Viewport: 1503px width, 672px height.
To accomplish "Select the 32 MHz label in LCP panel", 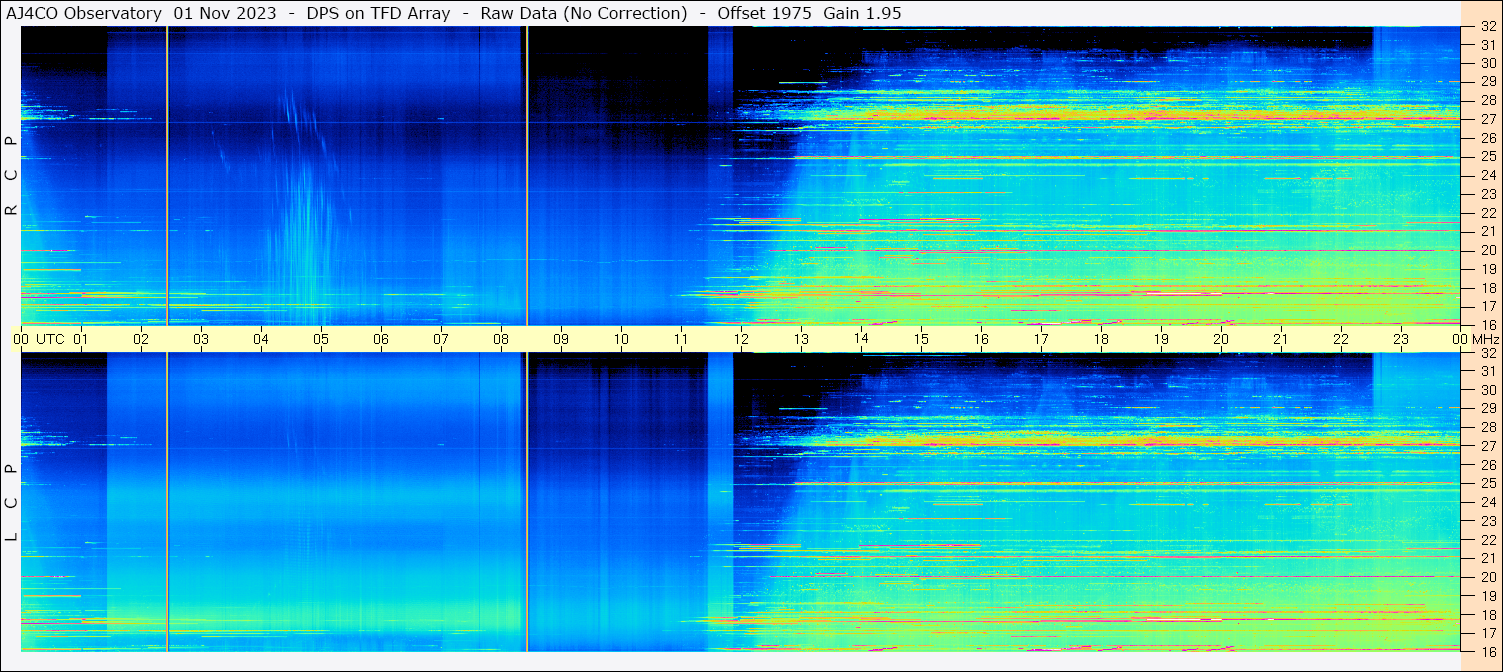I will tap(1487, 353).
